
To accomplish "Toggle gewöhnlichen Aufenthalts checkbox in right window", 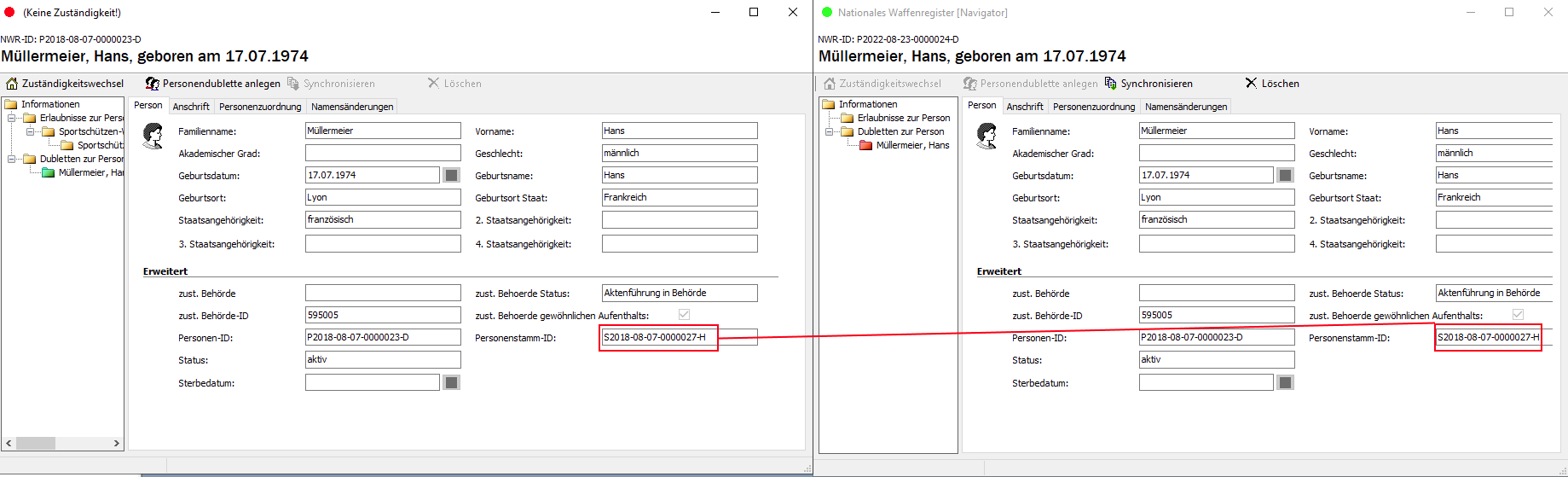I will pos(1518,315).
